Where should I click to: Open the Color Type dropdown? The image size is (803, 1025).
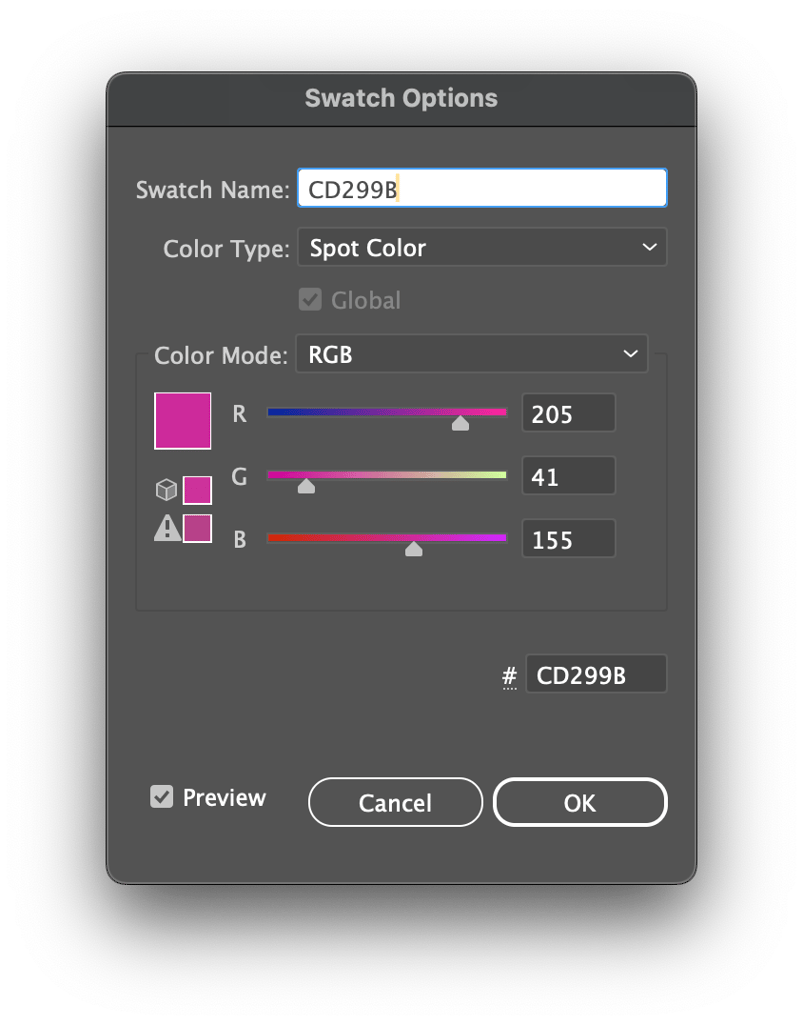[x=482, y=247]
